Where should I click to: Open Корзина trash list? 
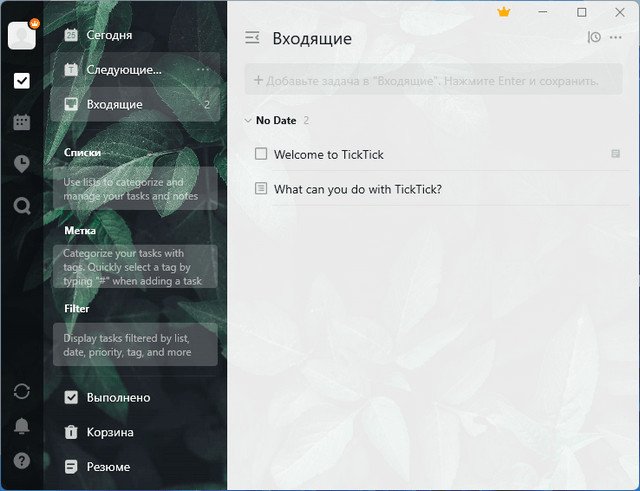[x=110, y=432]
